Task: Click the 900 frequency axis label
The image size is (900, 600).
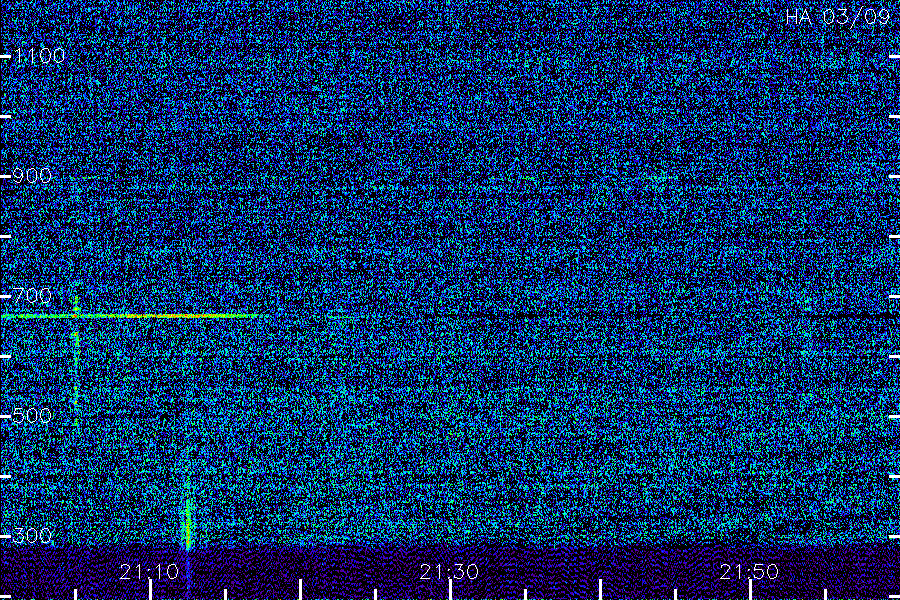Action: 32,176
